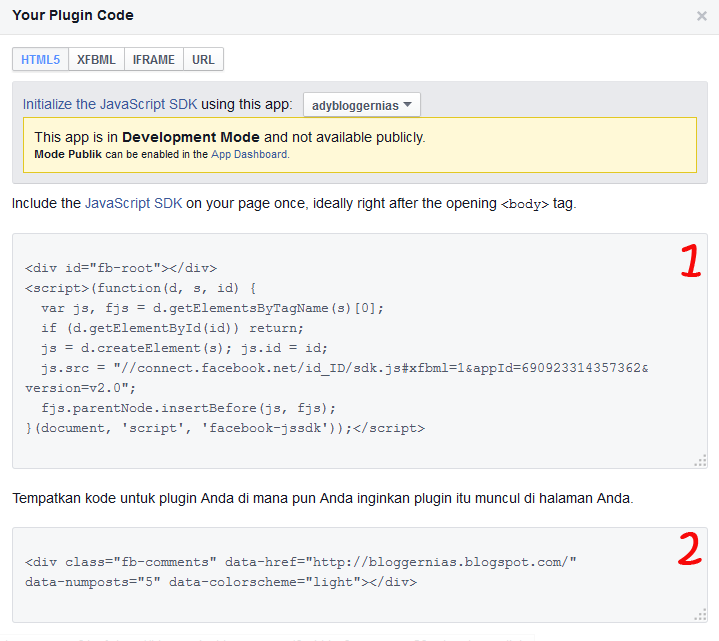Click the line 'fjs.parentNode.insertBefore(js, fjs);'
Viewport: 719px width, 641px height.
click(188, 408)
